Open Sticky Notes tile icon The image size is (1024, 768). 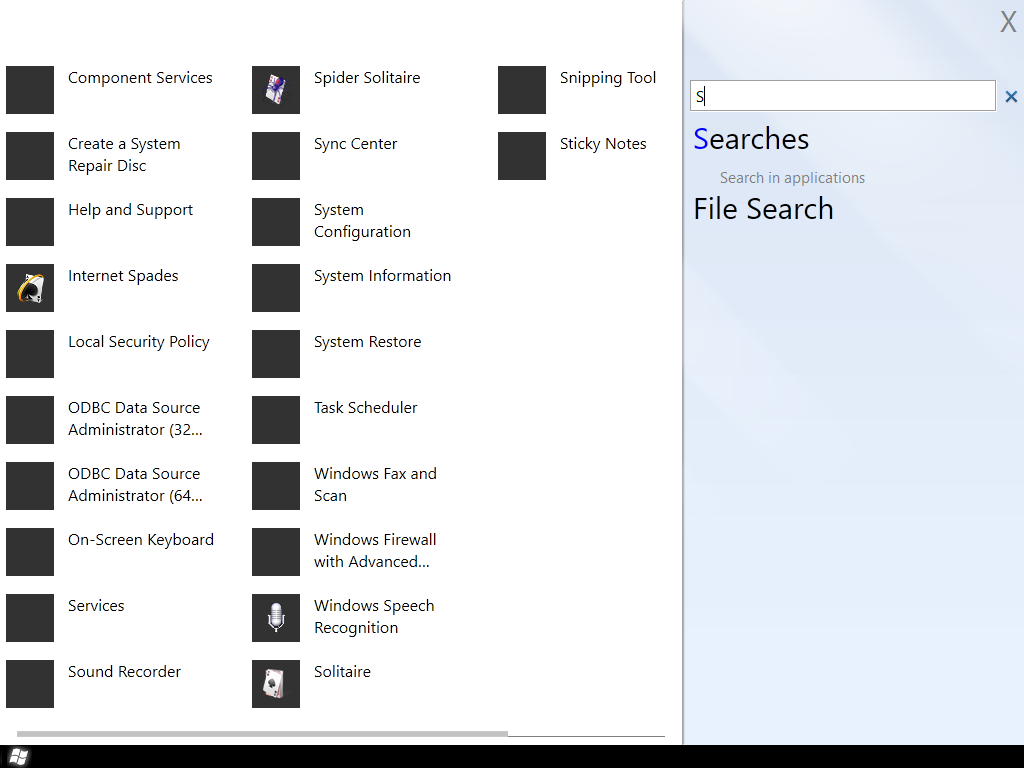522,156
